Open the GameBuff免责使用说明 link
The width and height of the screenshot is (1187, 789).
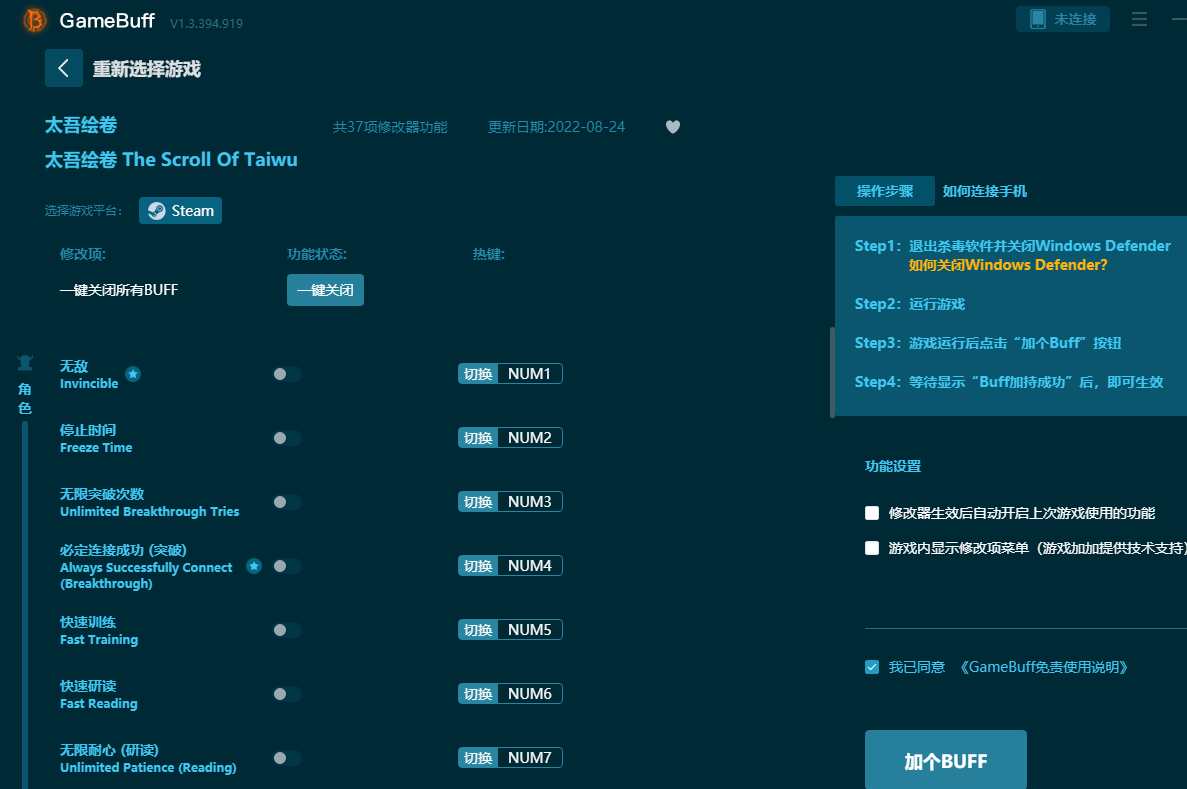(x=1044, y=667)
